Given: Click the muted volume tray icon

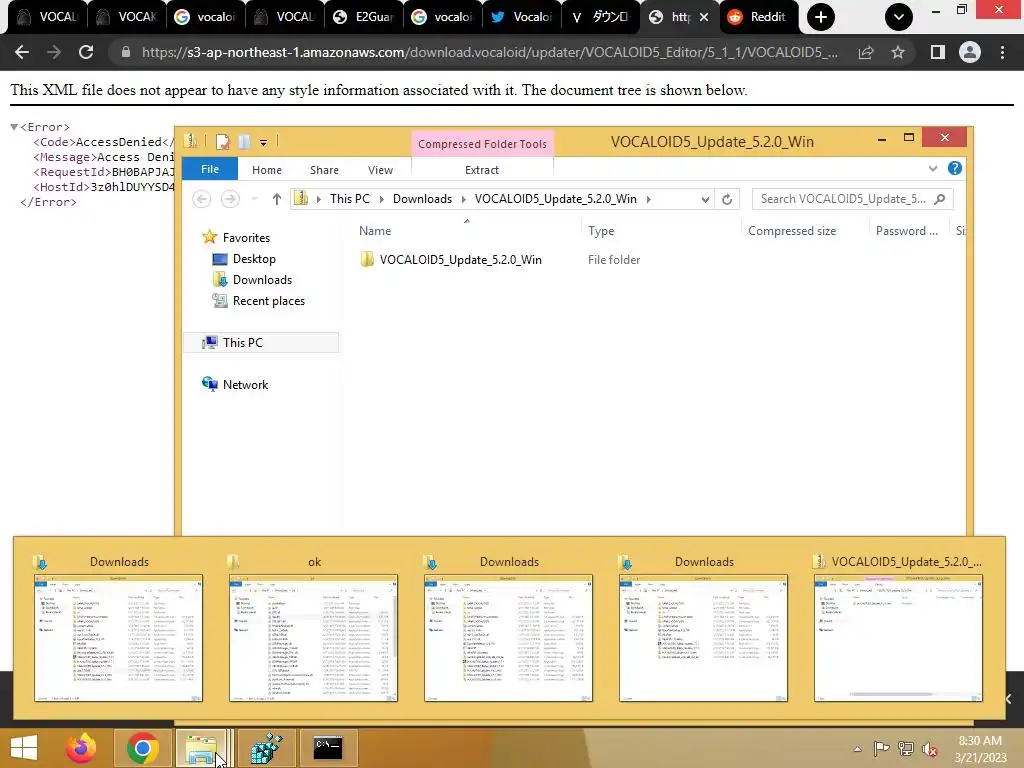Looking at the screenshot, I should pos(930,748).
